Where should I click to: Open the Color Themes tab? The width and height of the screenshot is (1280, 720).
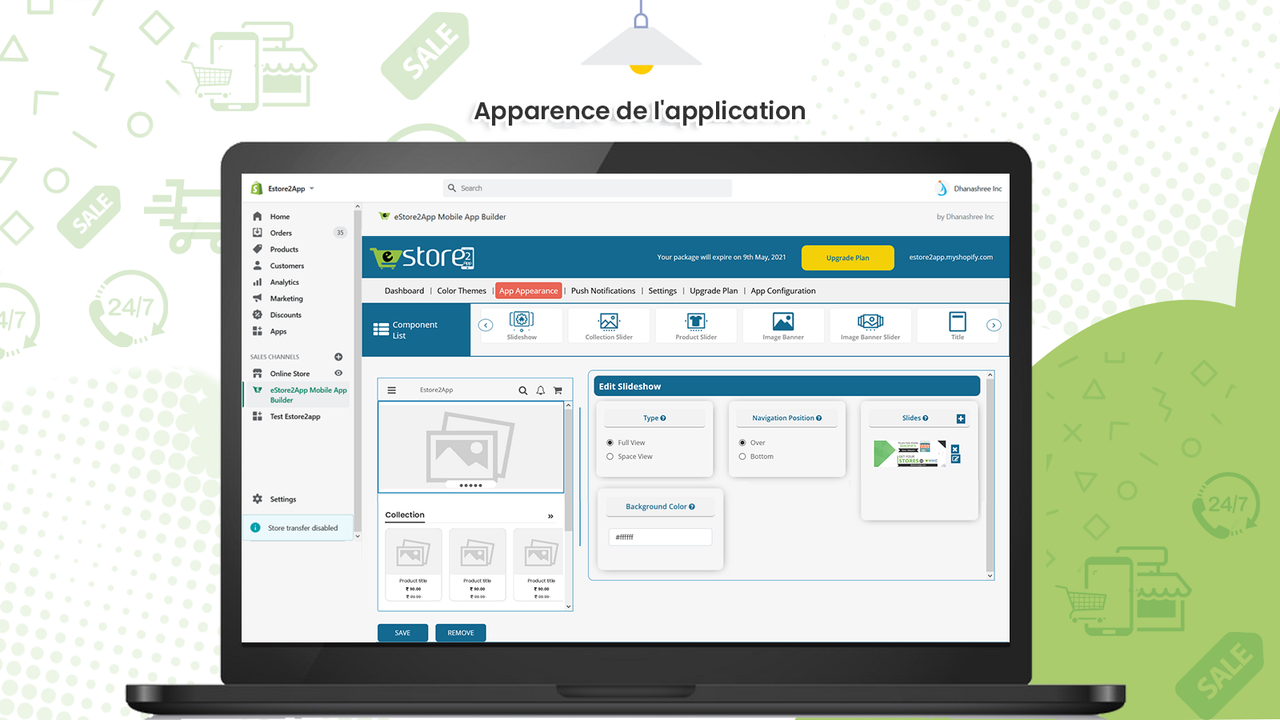[462, 291]
